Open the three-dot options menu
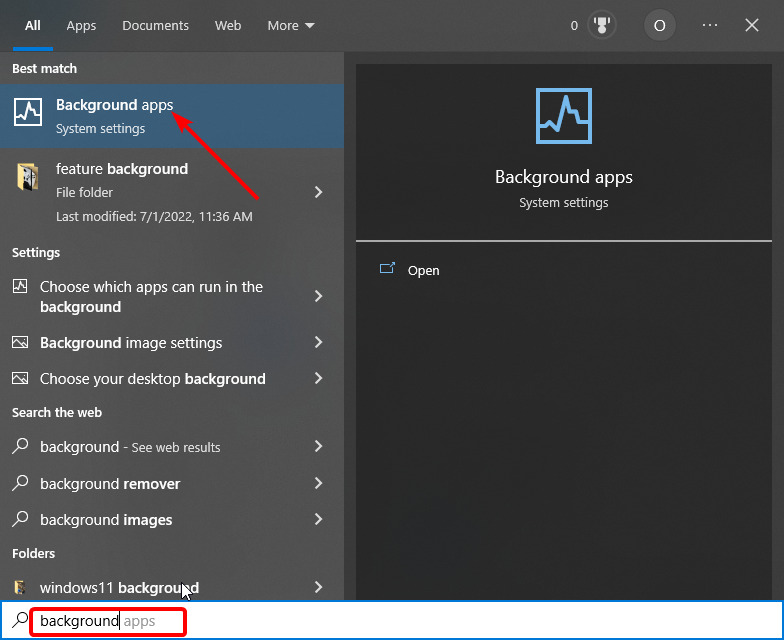Screen dimensions: 784x640 (710, 25)
